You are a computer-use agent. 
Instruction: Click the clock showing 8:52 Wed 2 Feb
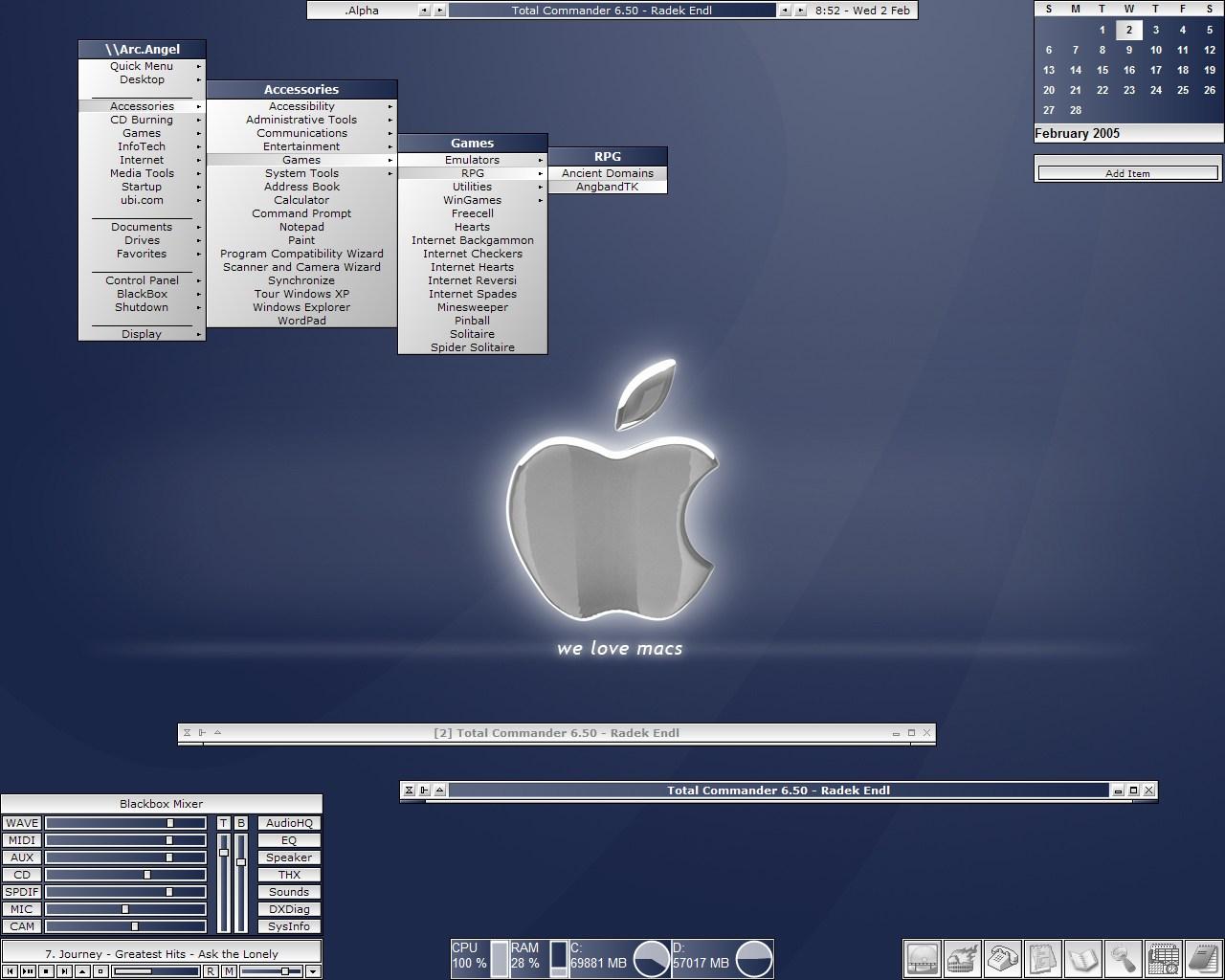pyautogui.click(x=862, y=11)
